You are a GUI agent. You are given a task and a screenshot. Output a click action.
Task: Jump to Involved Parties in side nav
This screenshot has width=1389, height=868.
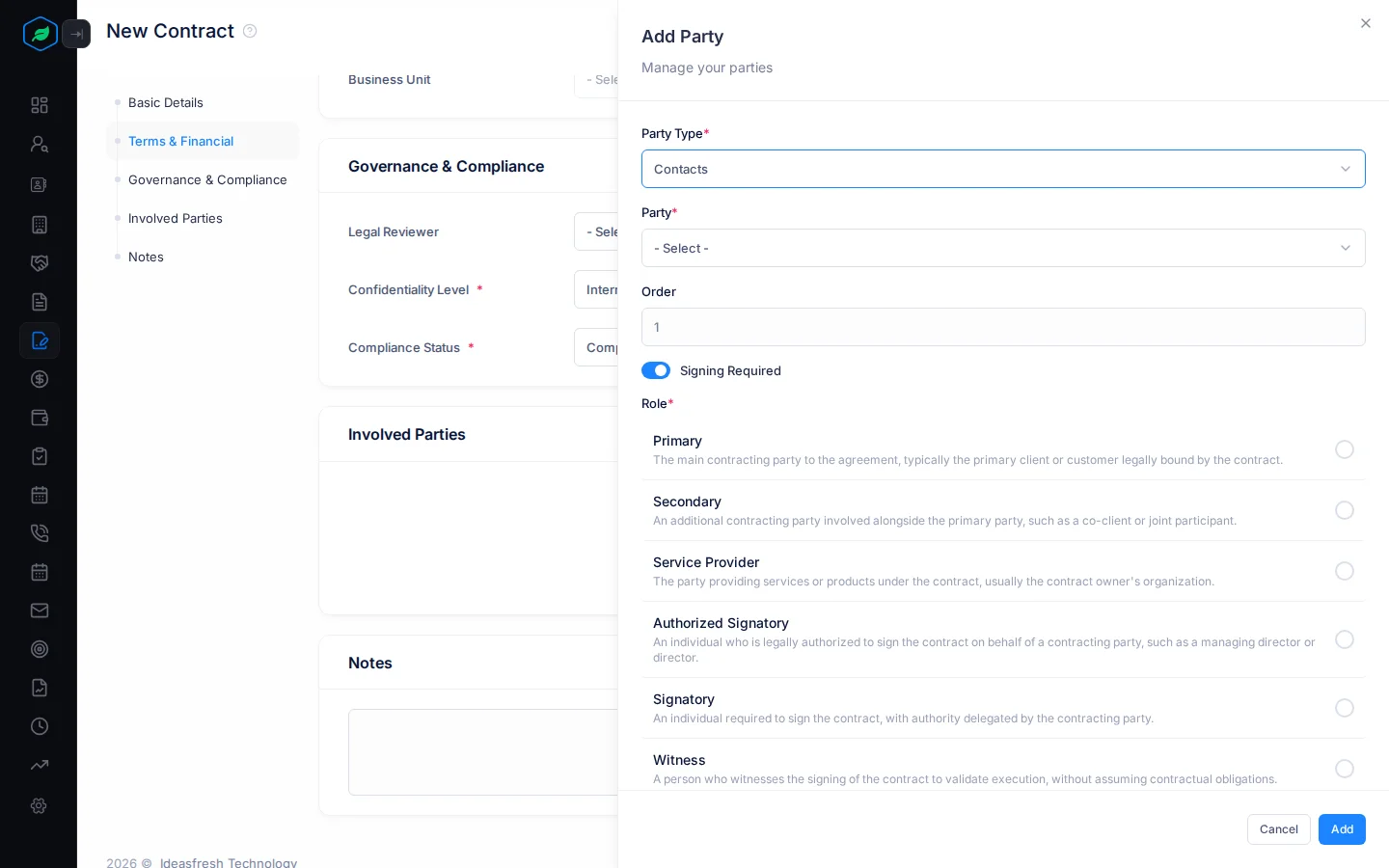[x=176, y=218]
